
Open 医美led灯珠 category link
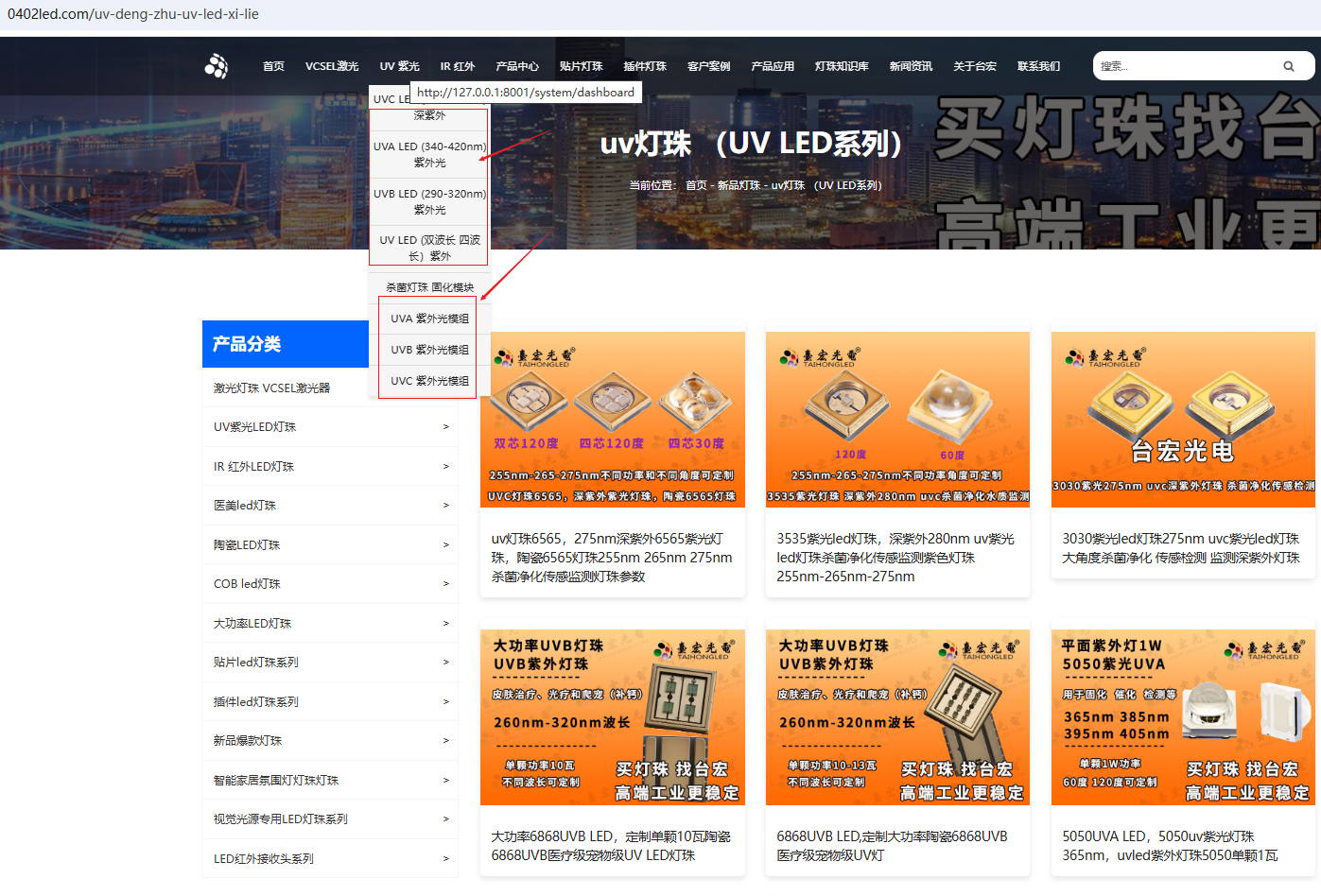coord(244,506)
